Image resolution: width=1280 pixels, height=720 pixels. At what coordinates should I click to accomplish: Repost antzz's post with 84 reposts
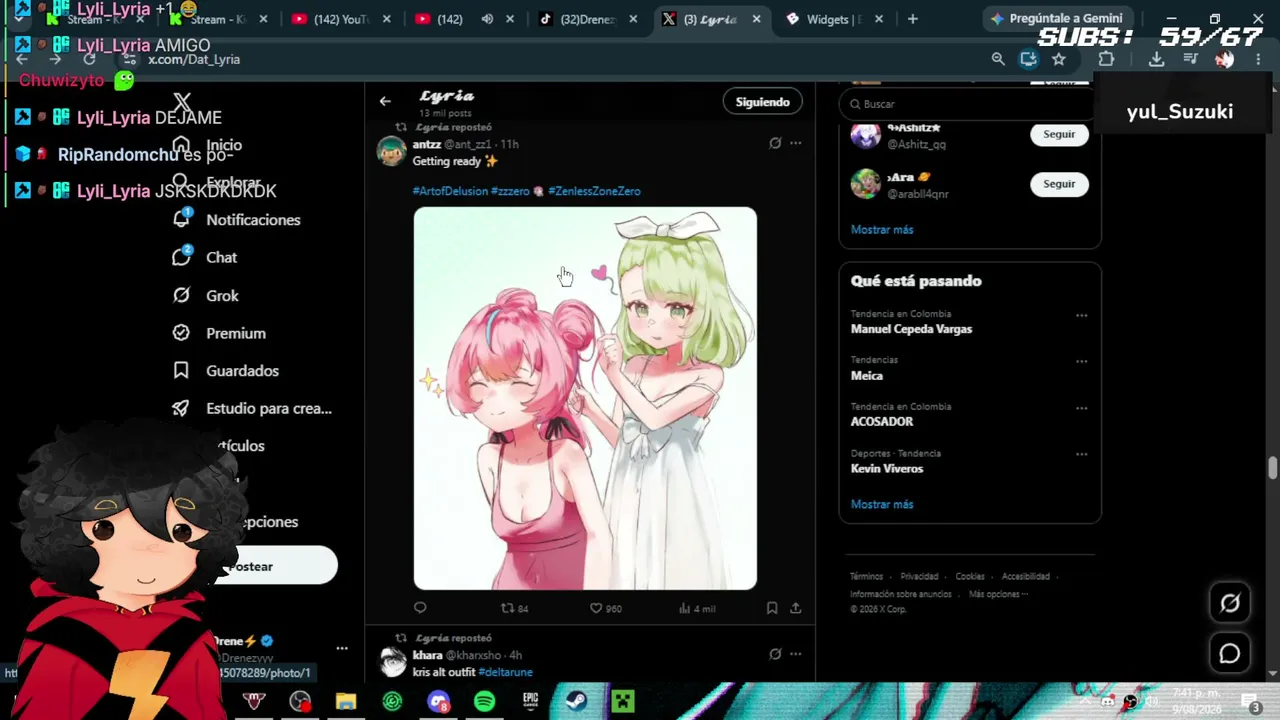coord(514,608)
